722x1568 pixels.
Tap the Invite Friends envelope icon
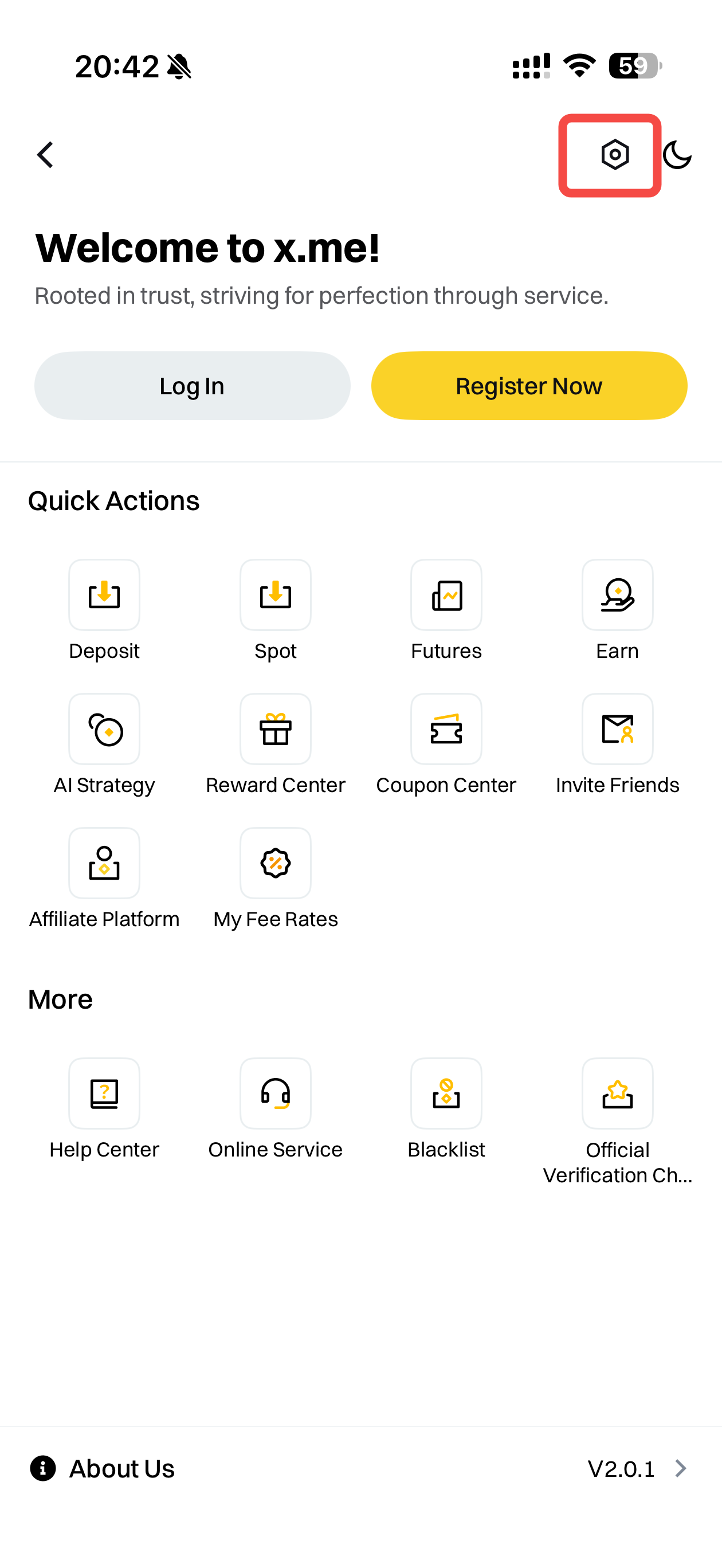(x=617, y=728)
